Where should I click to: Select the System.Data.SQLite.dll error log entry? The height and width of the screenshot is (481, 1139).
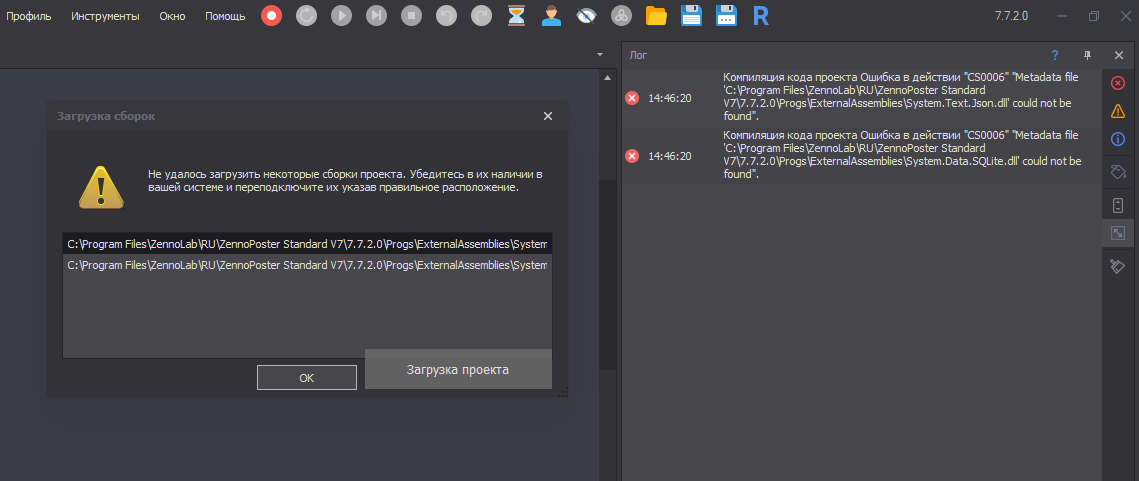coord(862,155)
